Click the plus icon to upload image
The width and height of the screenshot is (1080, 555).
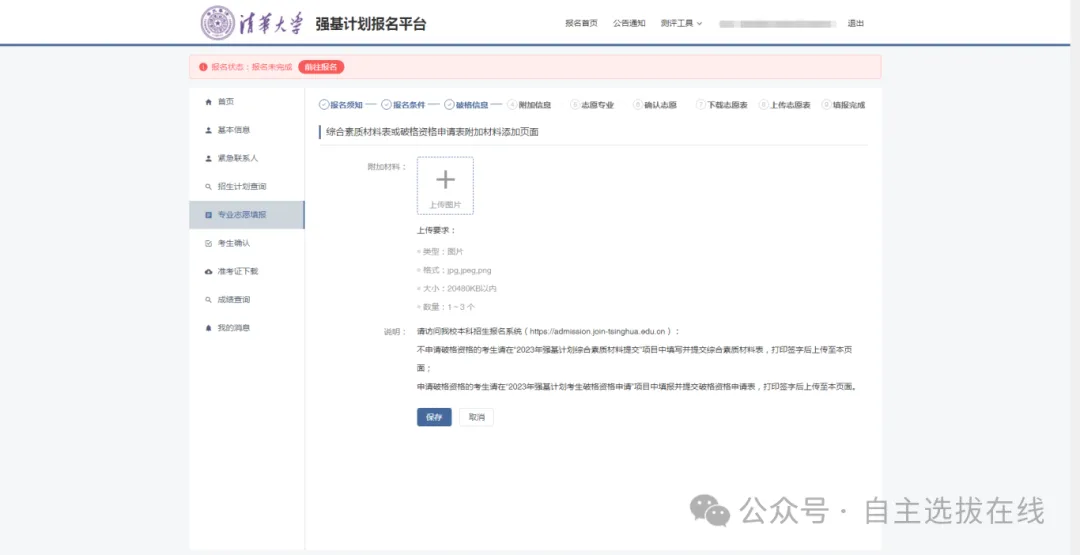[x=445, y=180]
